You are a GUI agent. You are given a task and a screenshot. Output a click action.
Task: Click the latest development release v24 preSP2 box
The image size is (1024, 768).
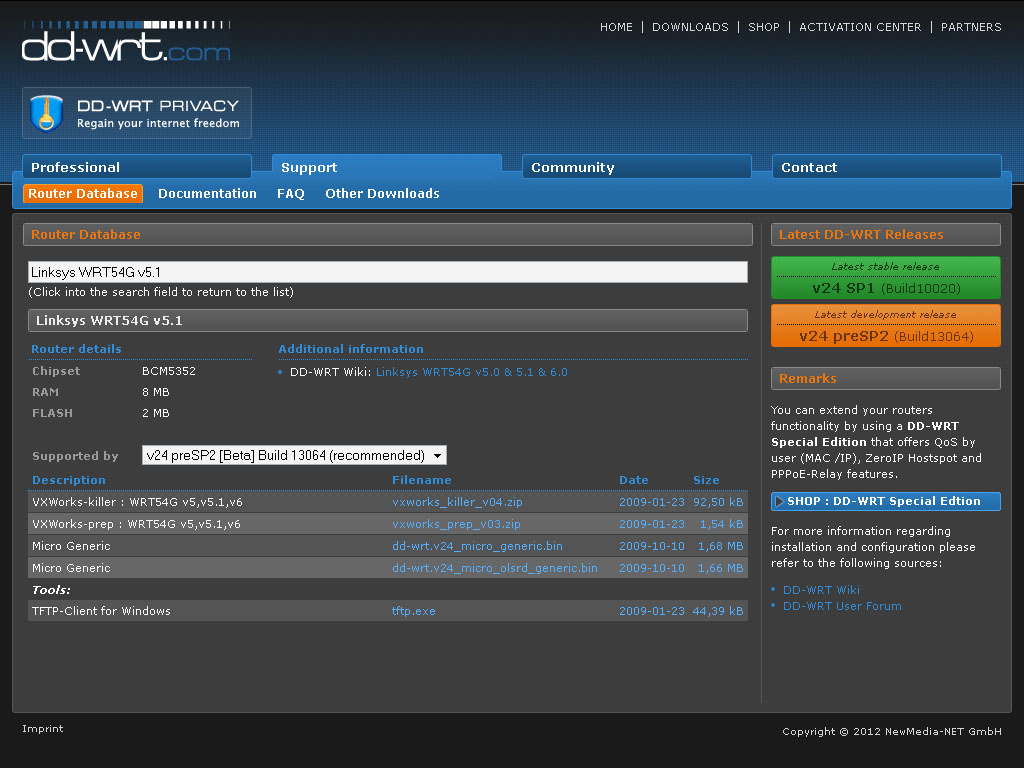pos(886,325)
